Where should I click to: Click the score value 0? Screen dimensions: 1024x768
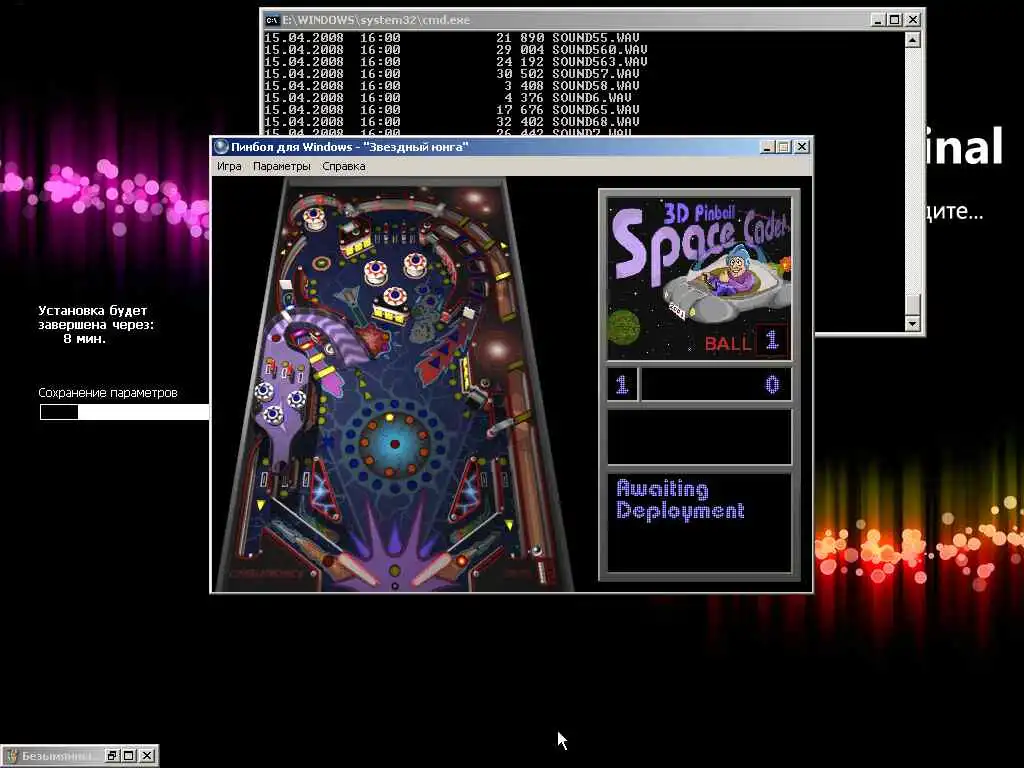point(772,384)
